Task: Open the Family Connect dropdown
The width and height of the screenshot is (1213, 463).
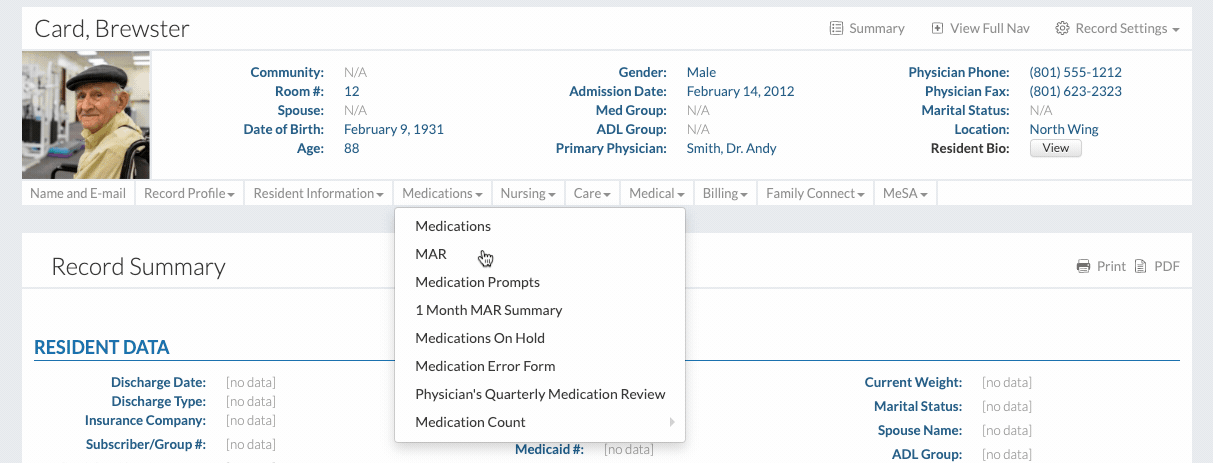Action: tap(816, 194)
